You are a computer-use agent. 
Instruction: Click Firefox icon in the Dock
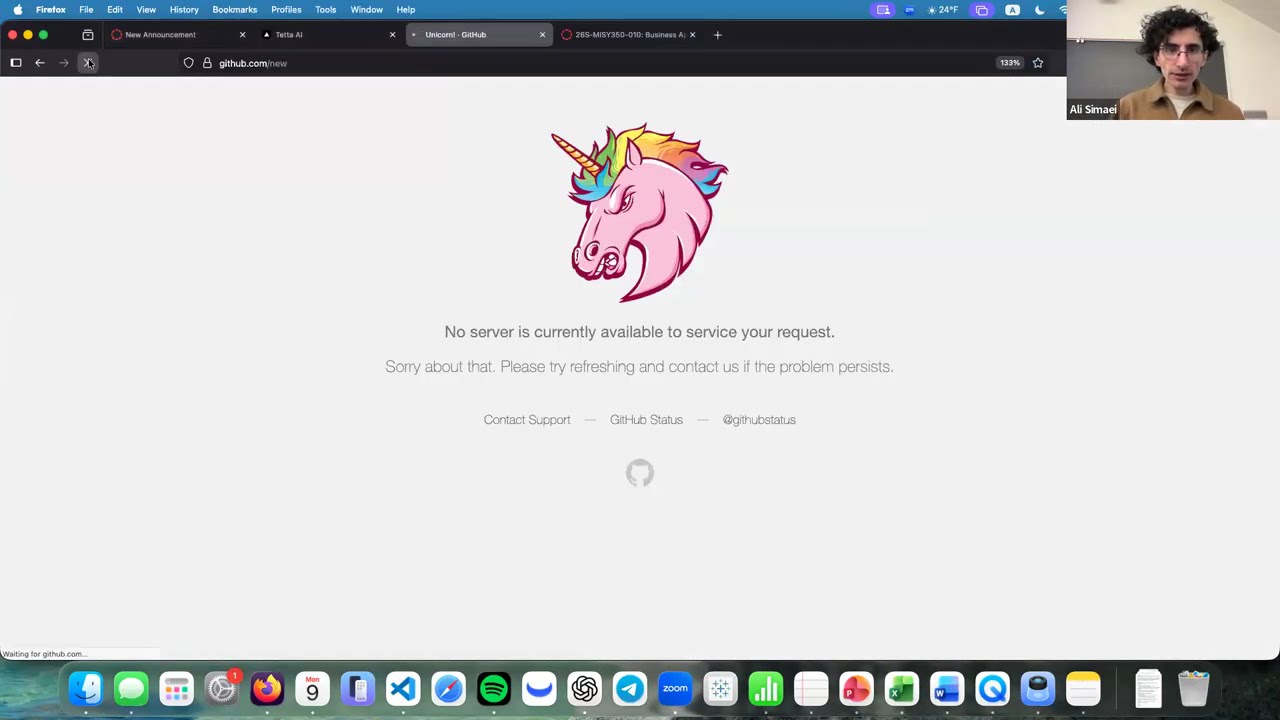point(267,689)
